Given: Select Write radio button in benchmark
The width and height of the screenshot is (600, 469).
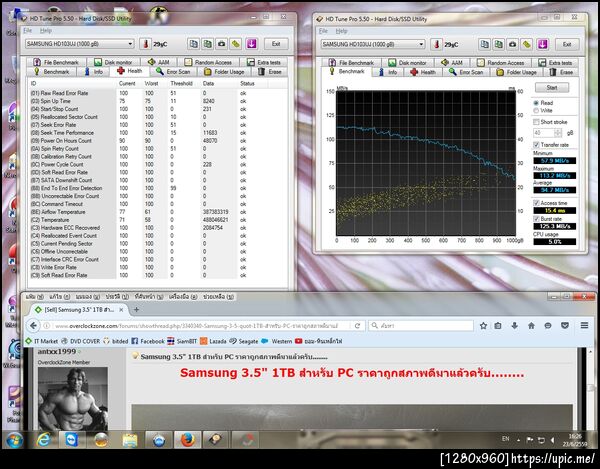Looking at the screenshot, I should [x=536, y=111].
